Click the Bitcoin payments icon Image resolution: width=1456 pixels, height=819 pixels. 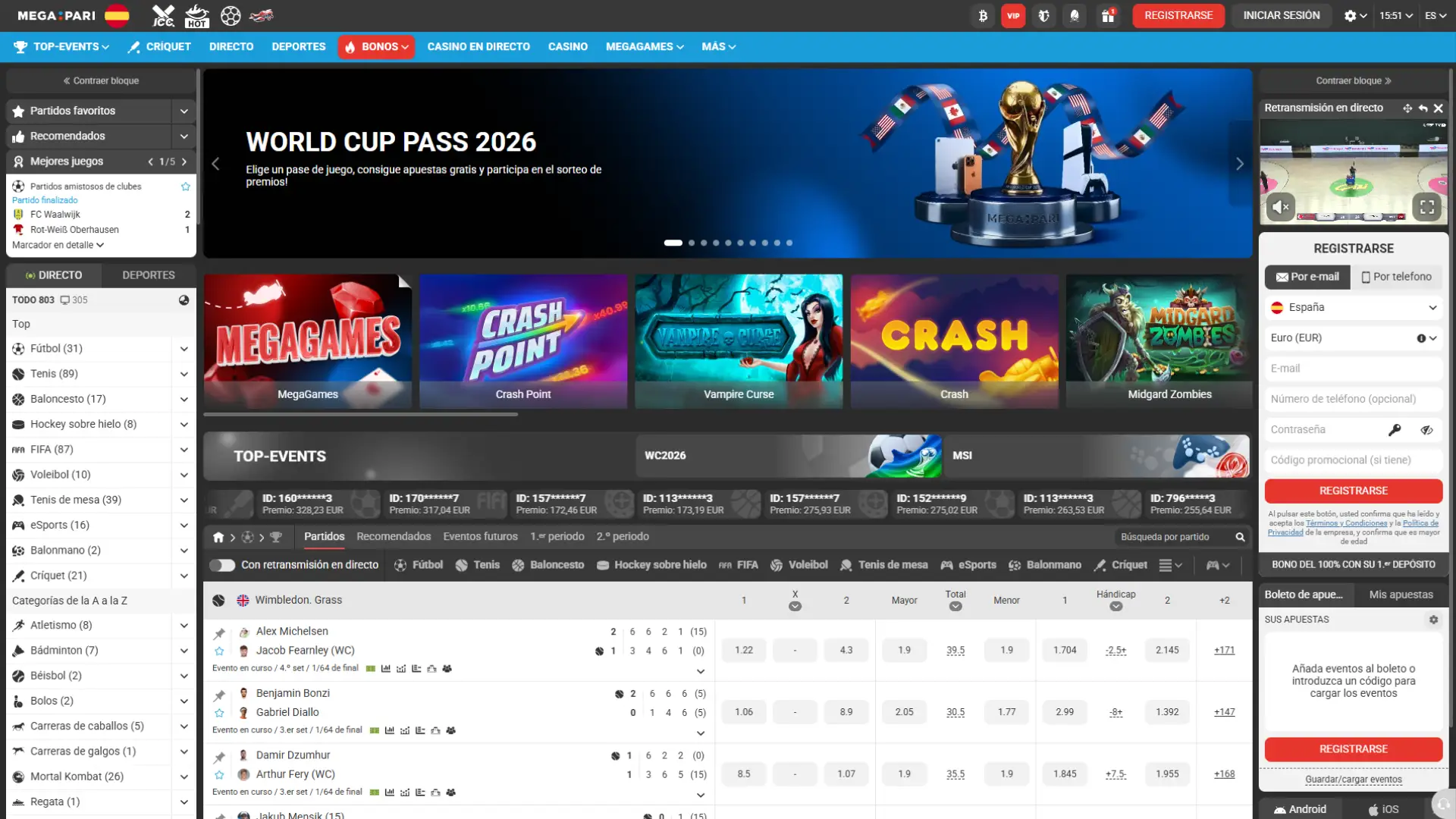coord(983,15)
